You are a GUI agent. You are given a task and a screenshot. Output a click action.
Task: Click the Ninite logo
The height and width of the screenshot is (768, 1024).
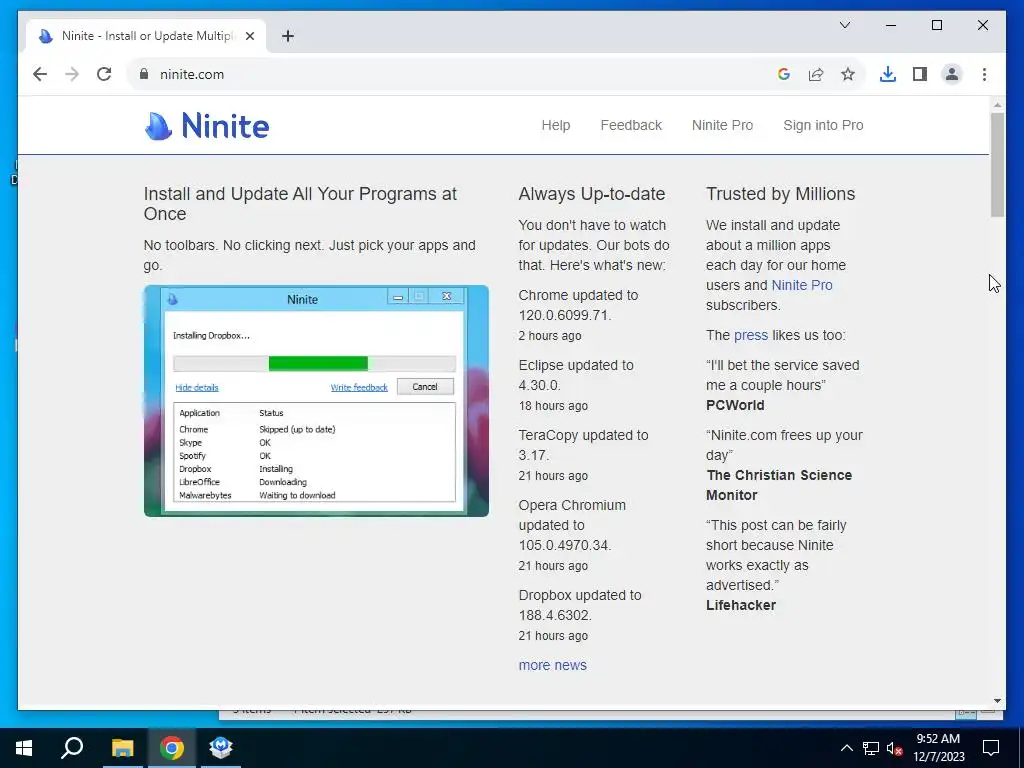[207, 125]
